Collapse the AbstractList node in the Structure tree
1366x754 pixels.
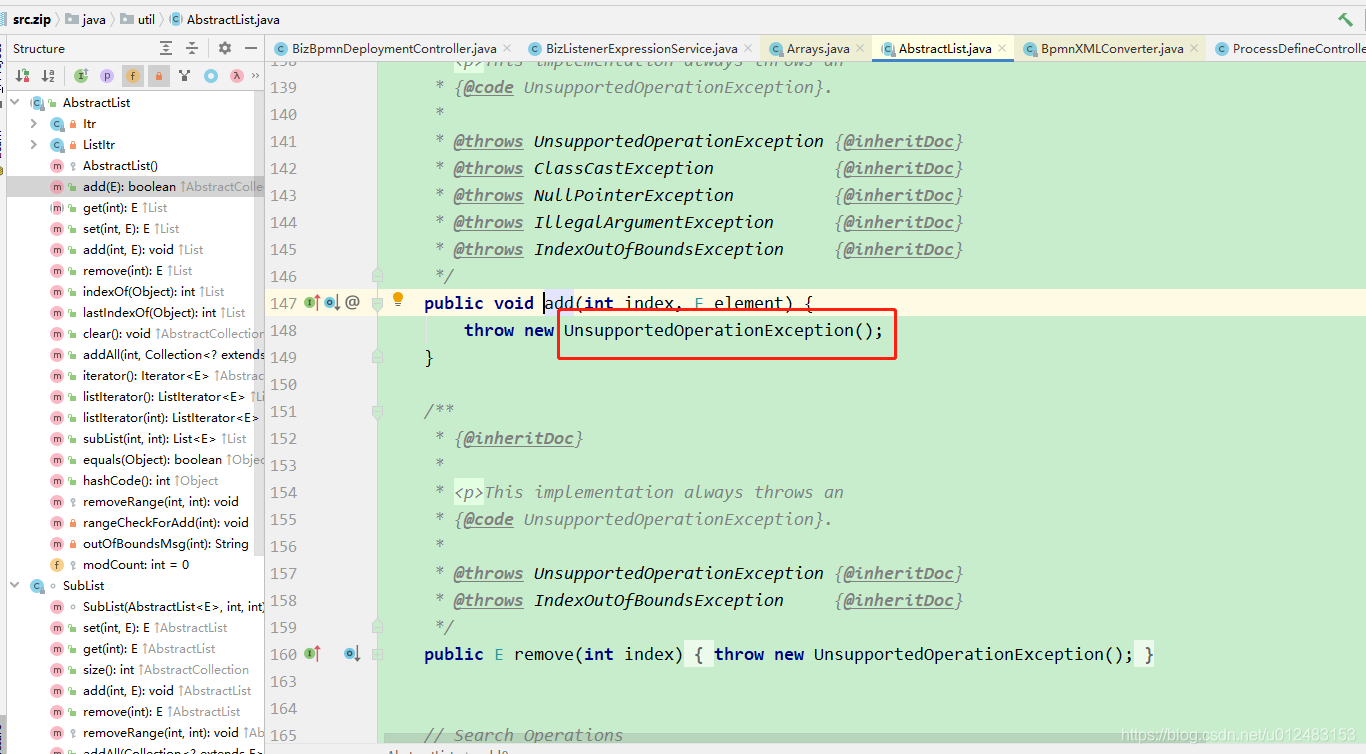tap(13, 102)
